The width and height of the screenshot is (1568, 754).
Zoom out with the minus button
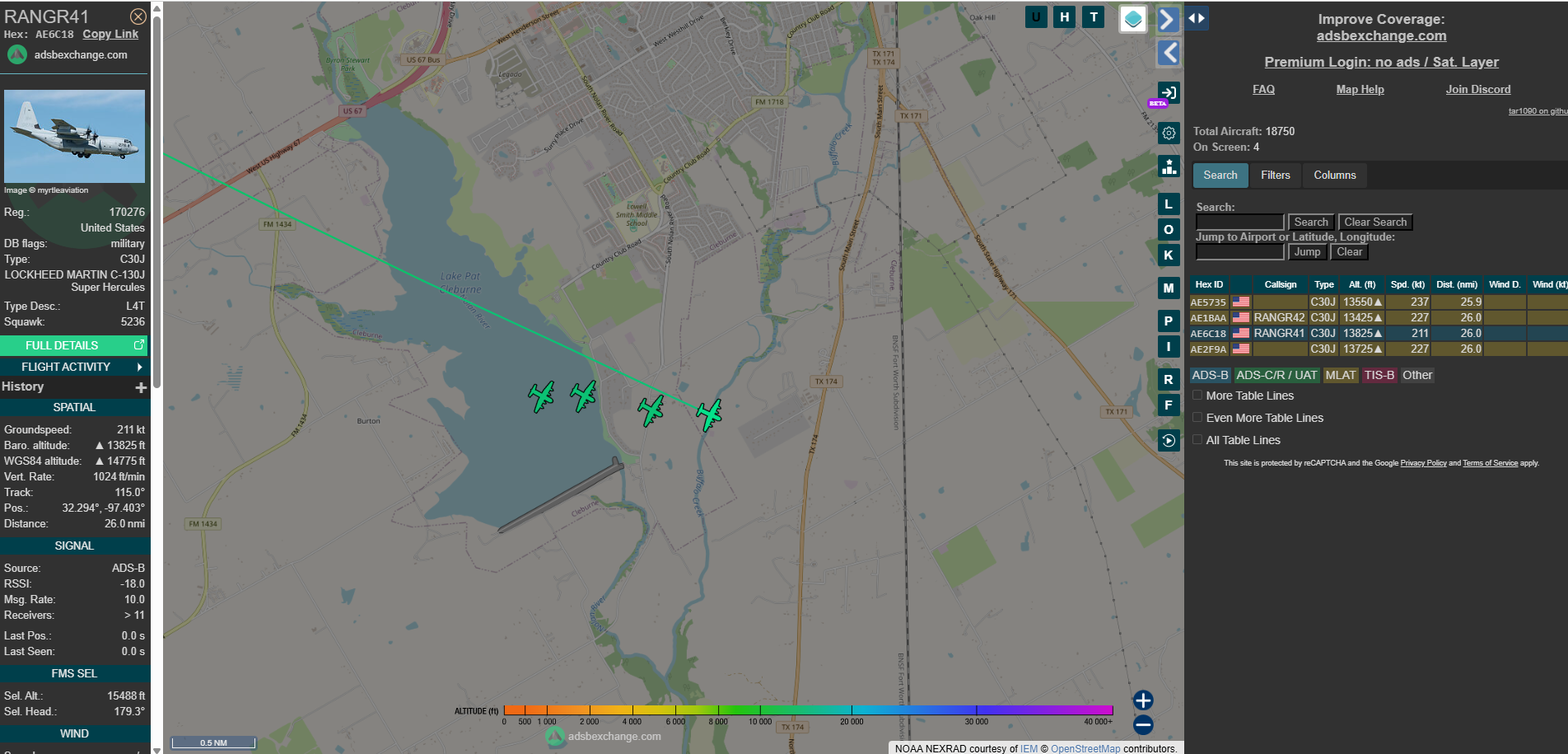(x=1143, y=725)
